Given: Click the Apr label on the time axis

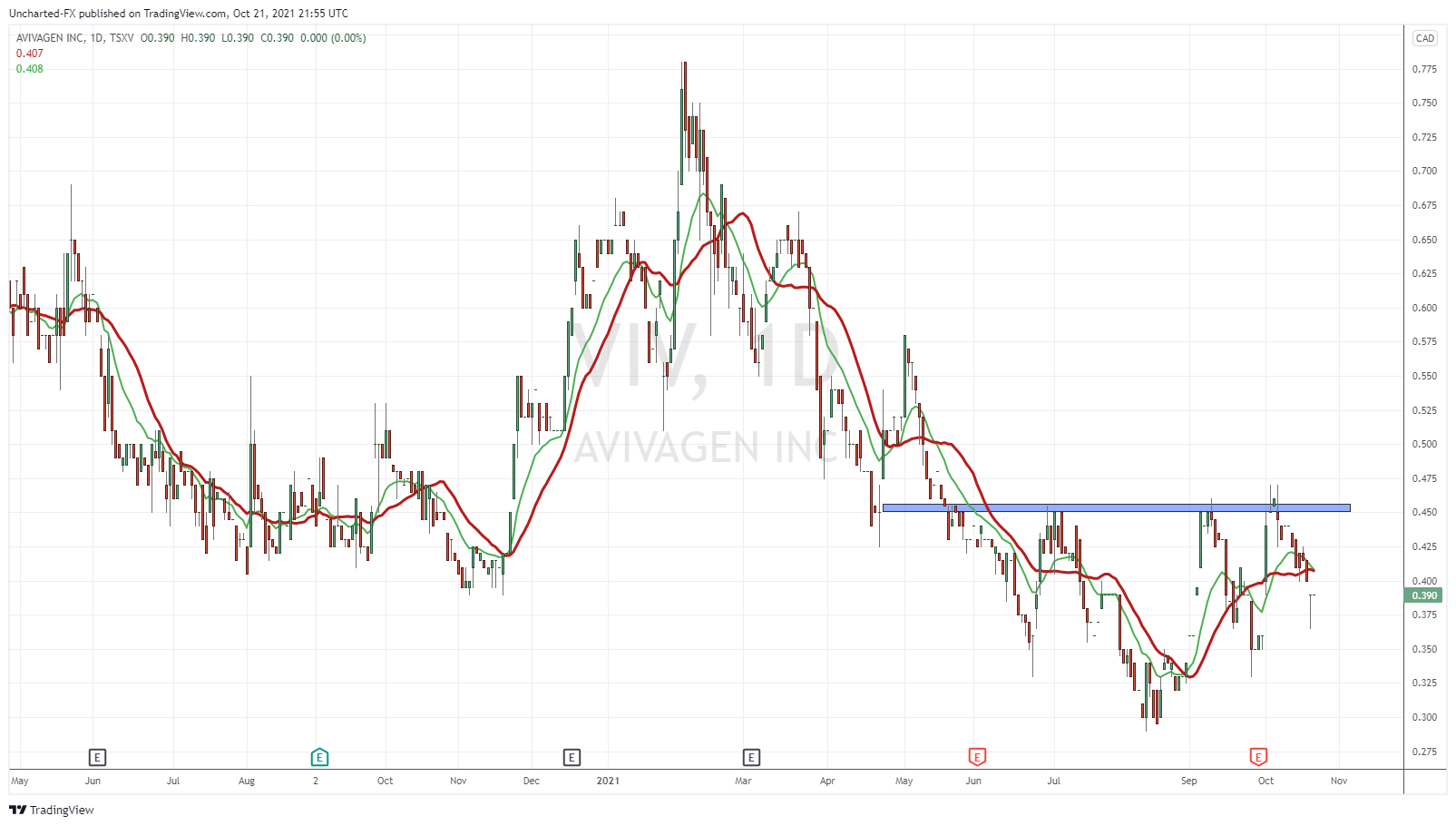Looking at the screenshot, I should point(827,781).
